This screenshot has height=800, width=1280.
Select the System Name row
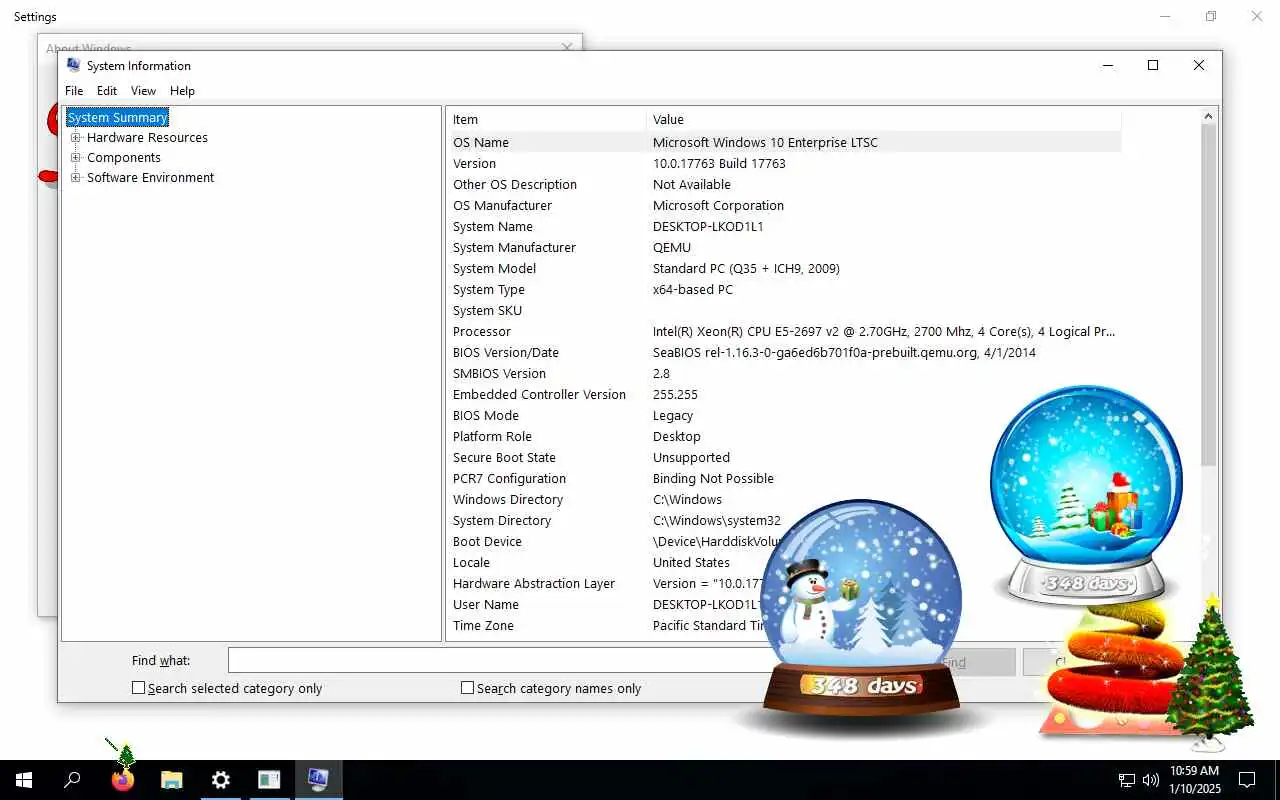click(784, 227)
